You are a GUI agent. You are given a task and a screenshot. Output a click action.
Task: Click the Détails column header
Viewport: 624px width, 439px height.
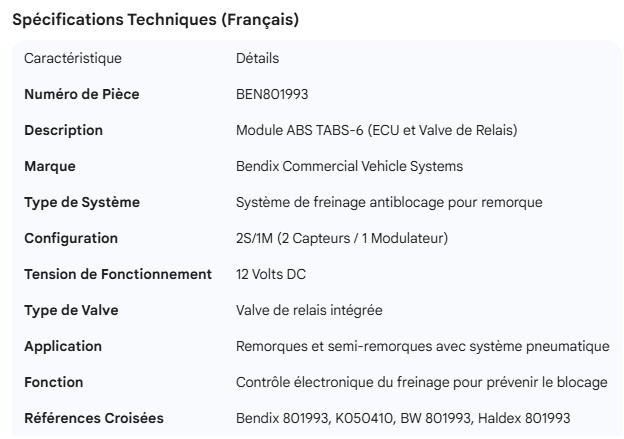coord(257,58)
